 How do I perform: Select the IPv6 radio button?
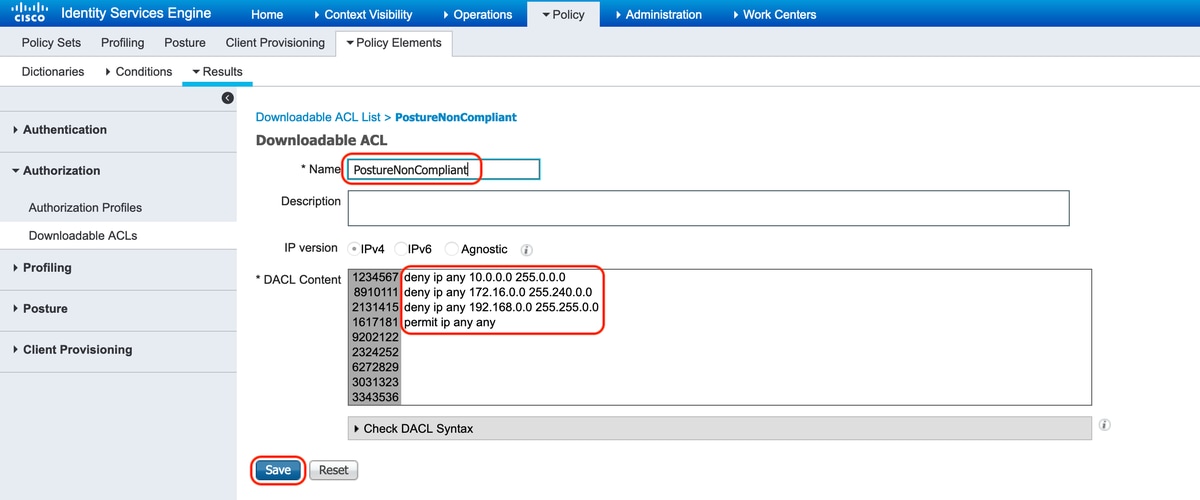[401, 249]
